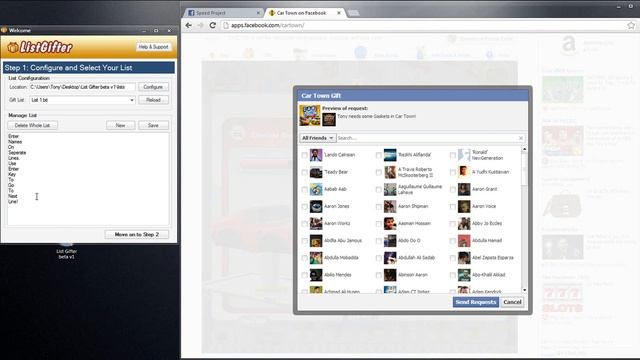Click the Car Town gift image

pyautogui.click(x=310, y=116)
